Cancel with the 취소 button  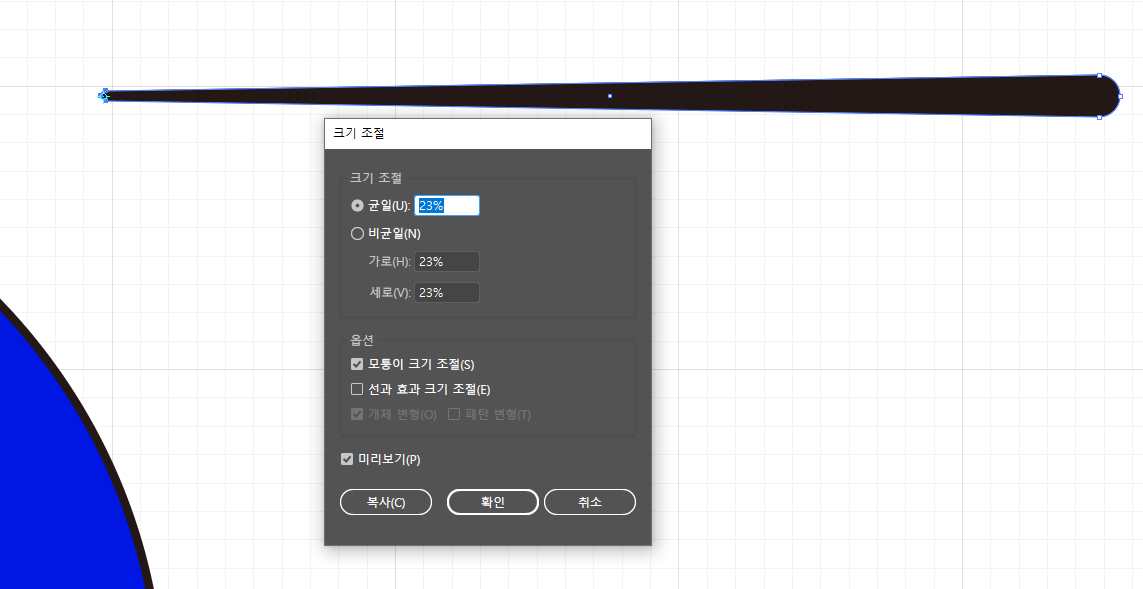click(590, 502)
